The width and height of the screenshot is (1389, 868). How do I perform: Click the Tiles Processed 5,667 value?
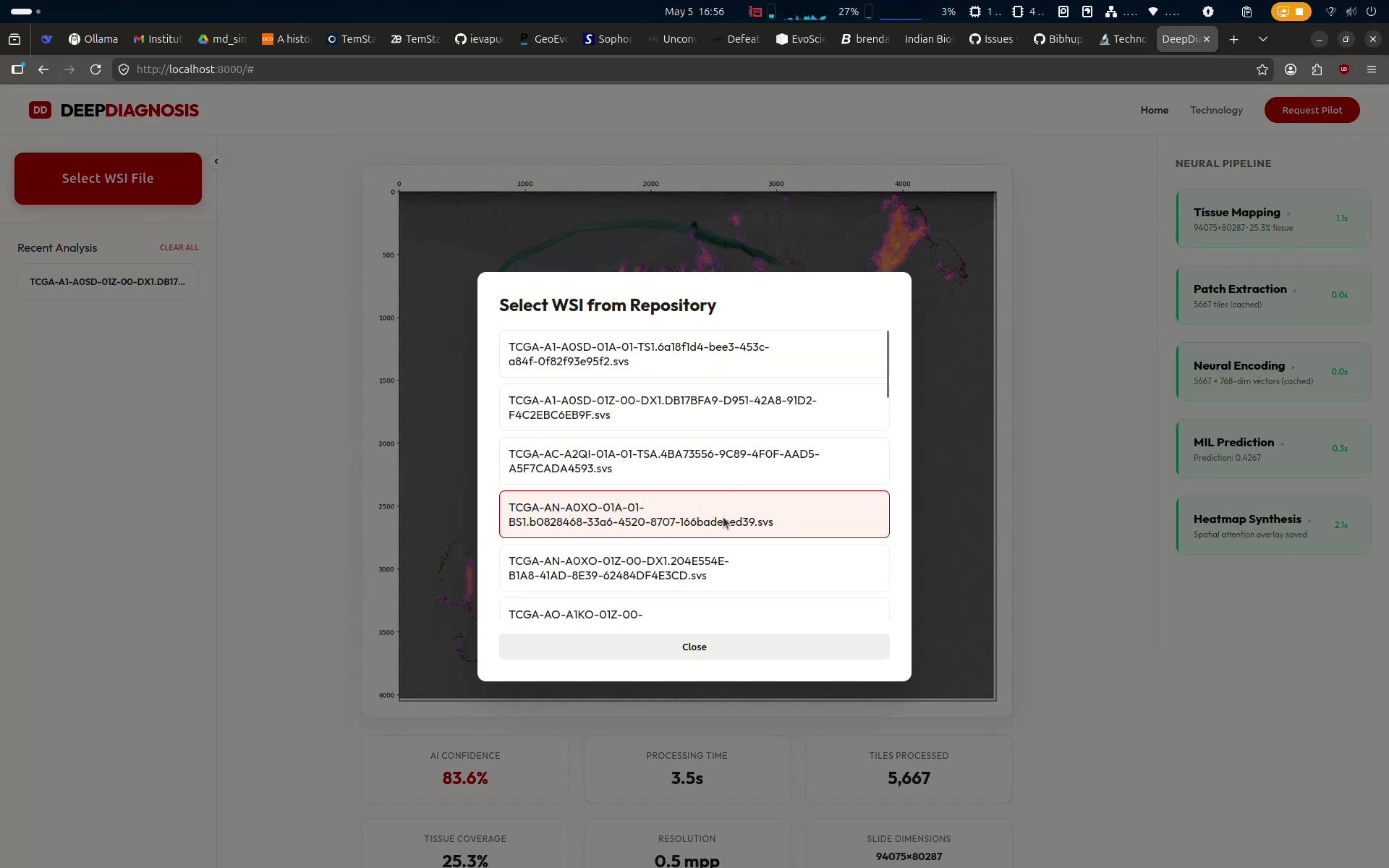click(x=909, y=778)
